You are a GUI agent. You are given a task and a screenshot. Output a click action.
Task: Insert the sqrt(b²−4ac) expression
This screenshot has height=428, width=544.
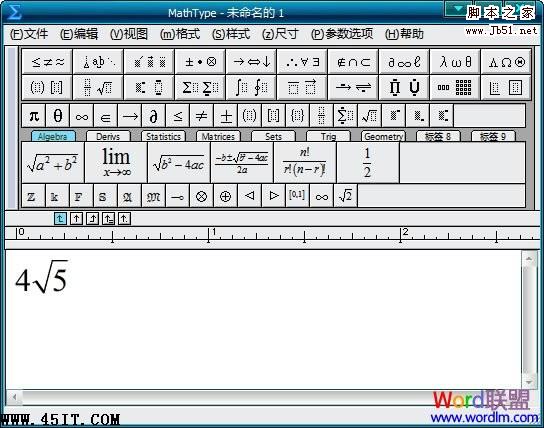coord(179,162)
